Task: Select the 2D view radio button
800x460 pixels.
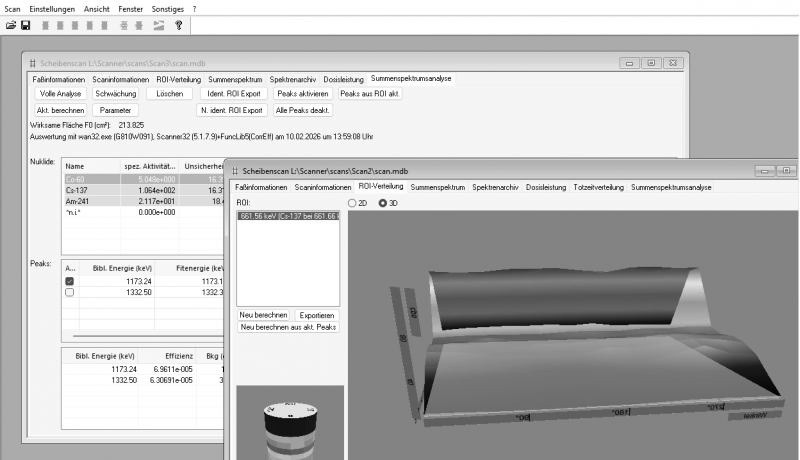Action: pos(352,203)
